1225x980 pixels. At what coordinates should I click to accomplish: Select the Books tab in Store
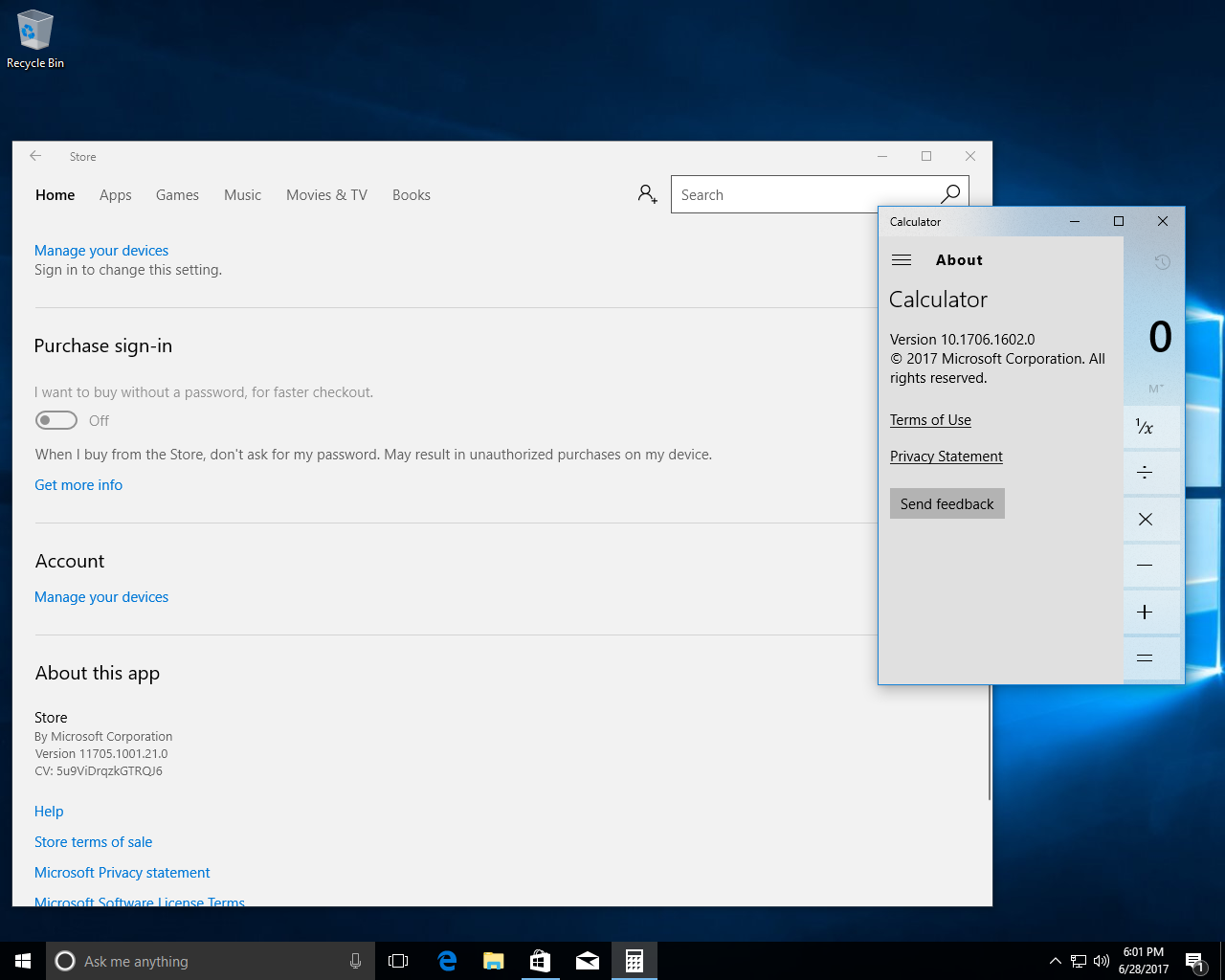(412, 194)
